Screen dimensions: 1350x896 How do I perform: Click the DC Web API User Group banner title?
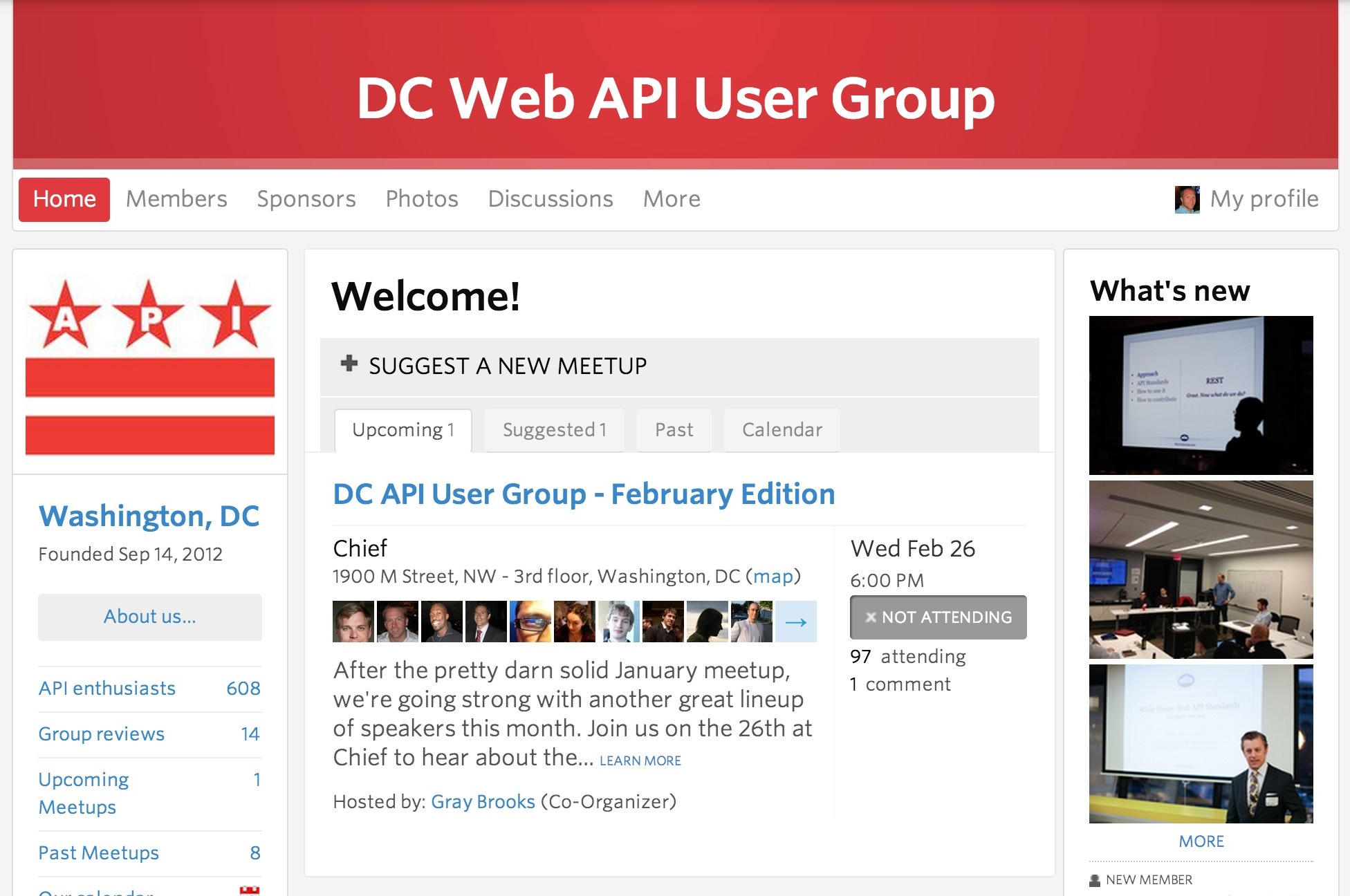676,98
